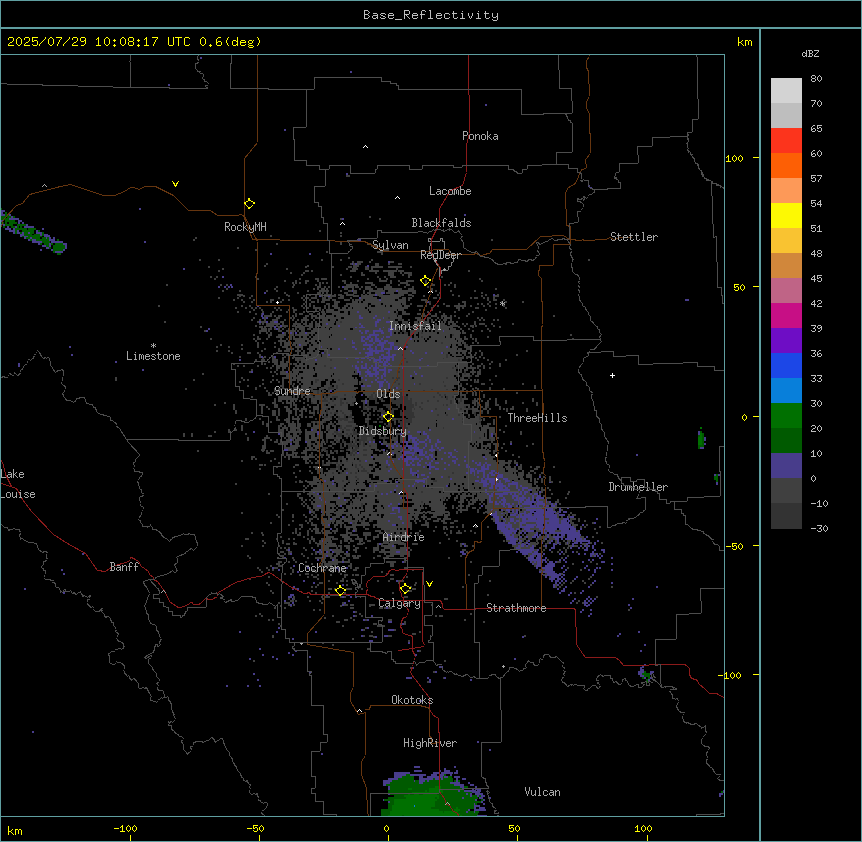The height and width of the screenshot is (842, 862).
Task: Select the light gray 70-80 dBZ swatch
Action: tap(786, 91)
